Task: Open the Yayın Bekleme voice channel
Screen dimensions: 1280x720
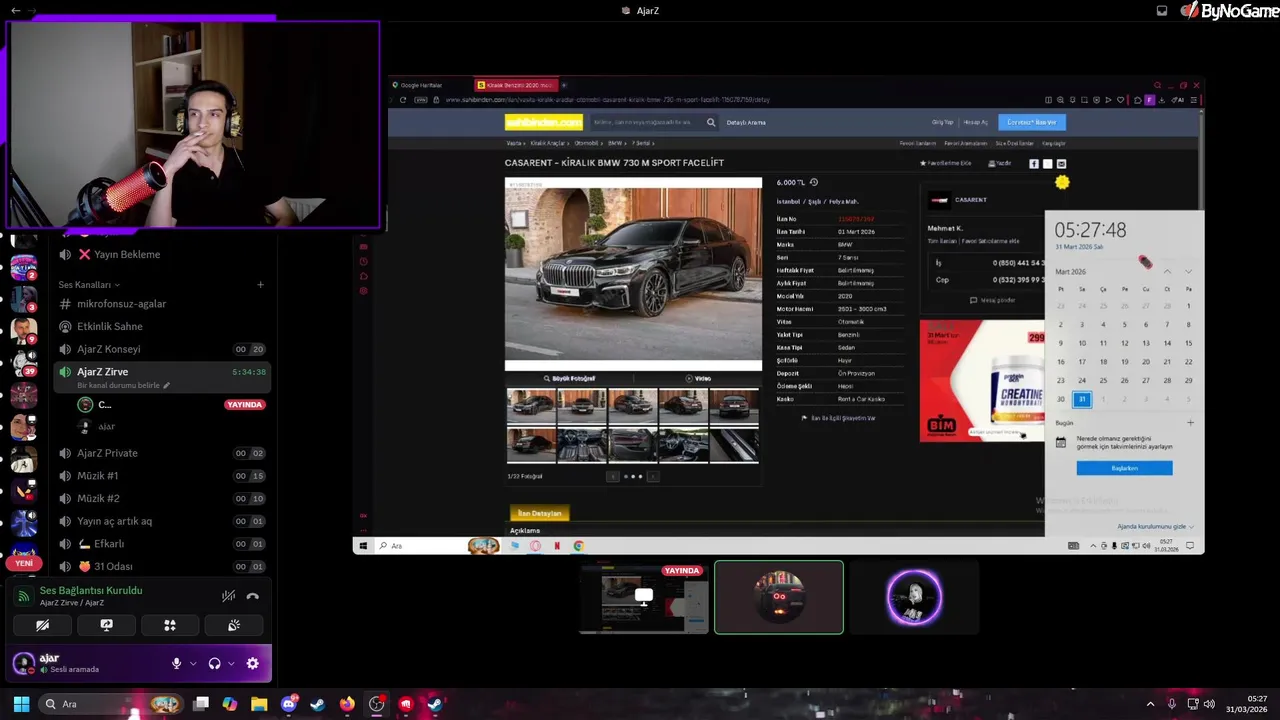Action: pos(161,254)
